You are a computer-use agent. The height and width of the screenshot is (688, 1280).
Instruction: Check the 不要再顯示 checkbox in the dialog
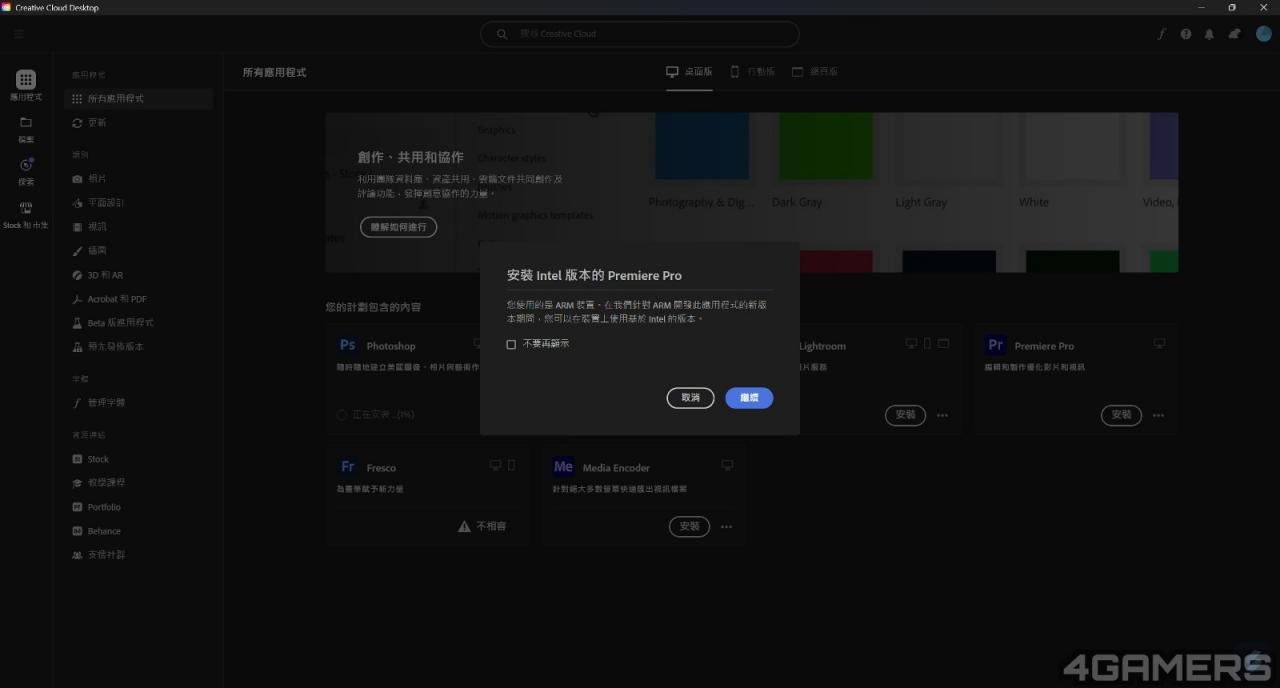[x=511, y=344]
